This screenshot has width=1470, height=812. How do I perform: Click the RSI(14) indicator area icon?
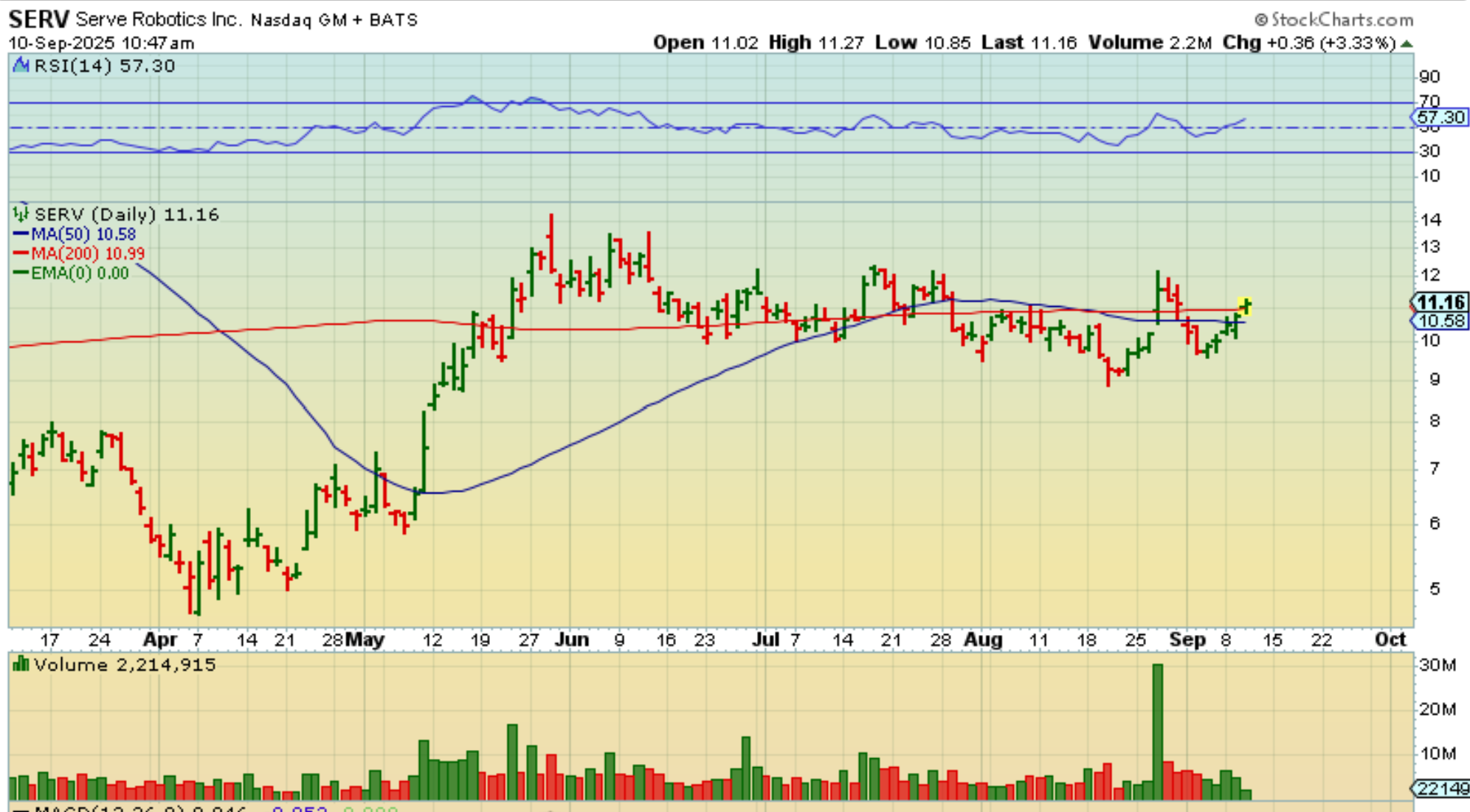(22, 66)
